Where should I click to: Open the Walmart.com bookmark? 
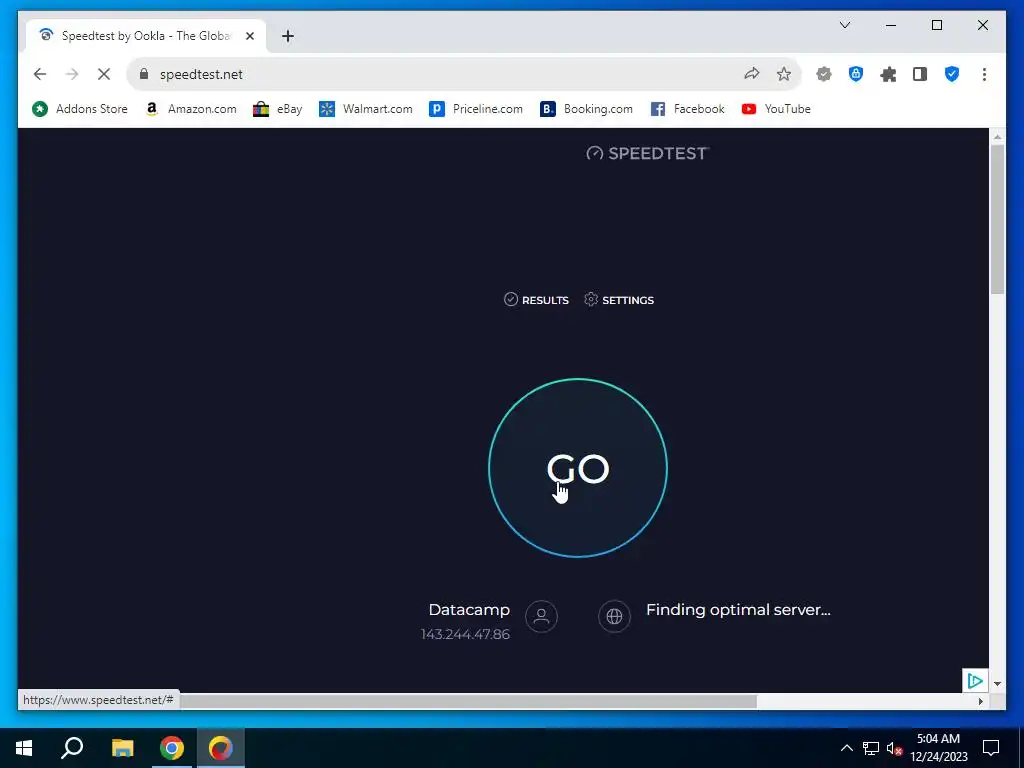[x=366, y=109]
